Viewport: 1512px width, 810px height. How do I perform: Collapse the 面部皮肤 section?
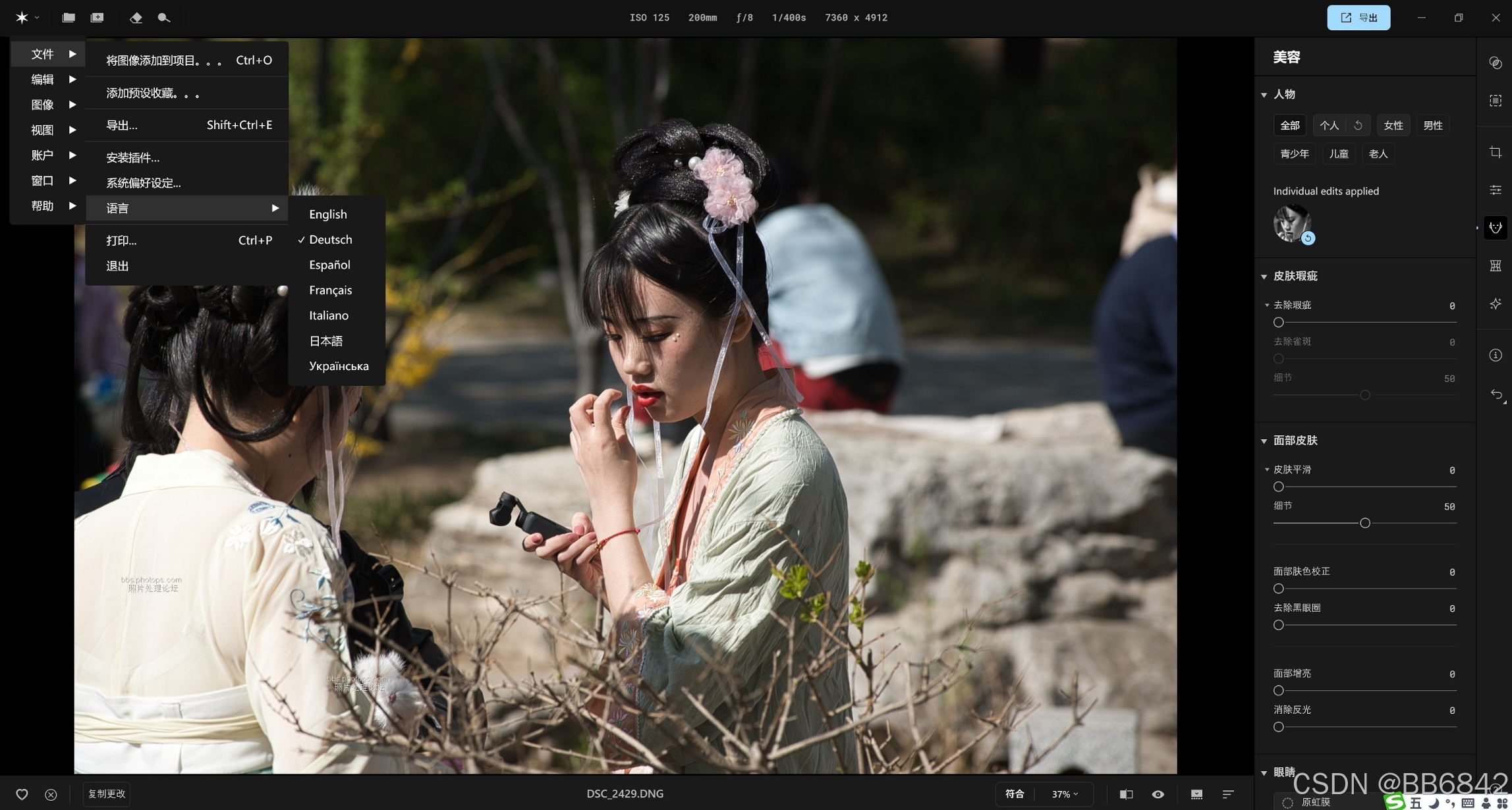[1264, 441]
